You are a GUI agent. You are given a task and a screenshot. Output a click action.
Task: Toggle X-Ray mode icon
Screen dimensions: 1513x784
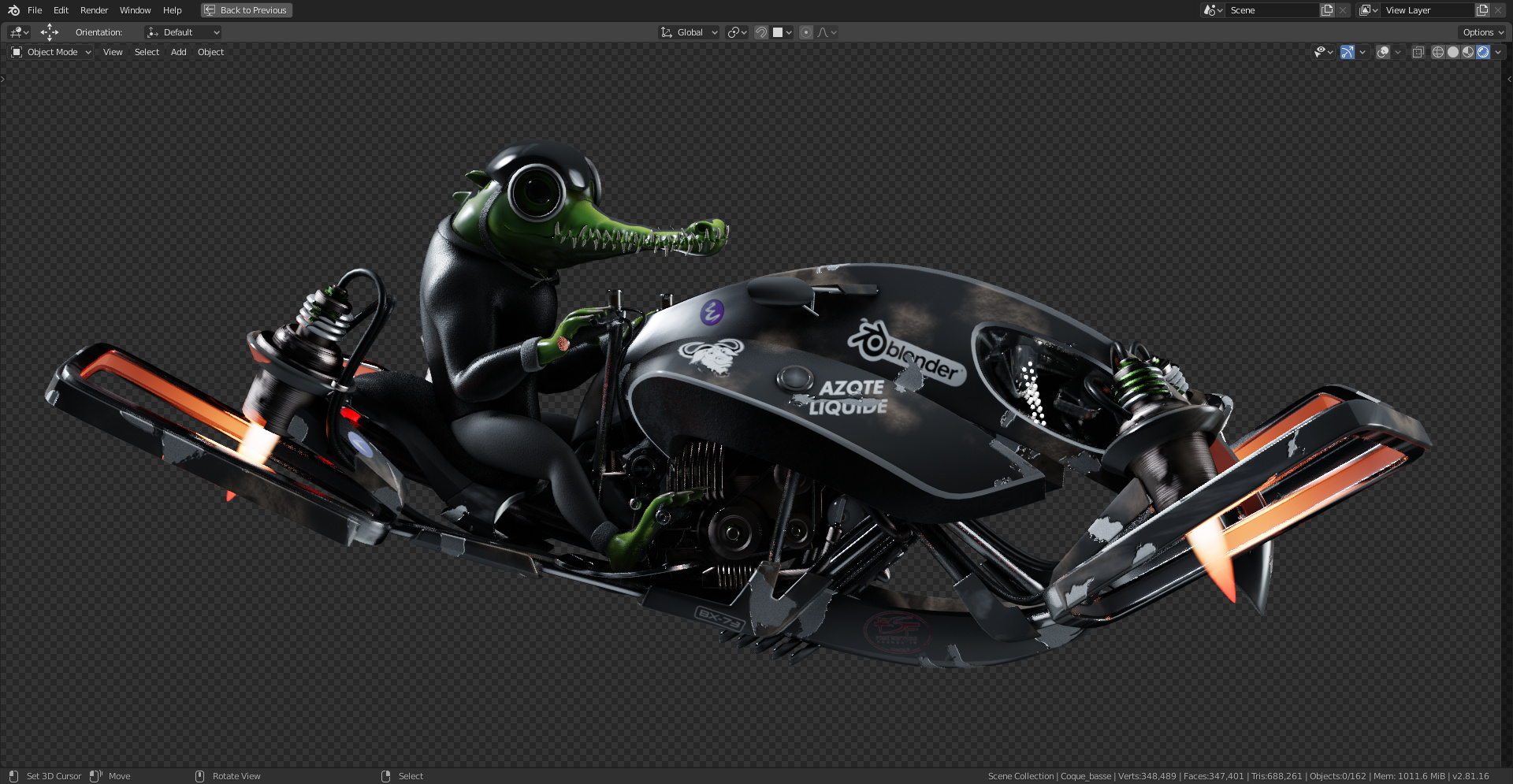tap(1418, 52)
